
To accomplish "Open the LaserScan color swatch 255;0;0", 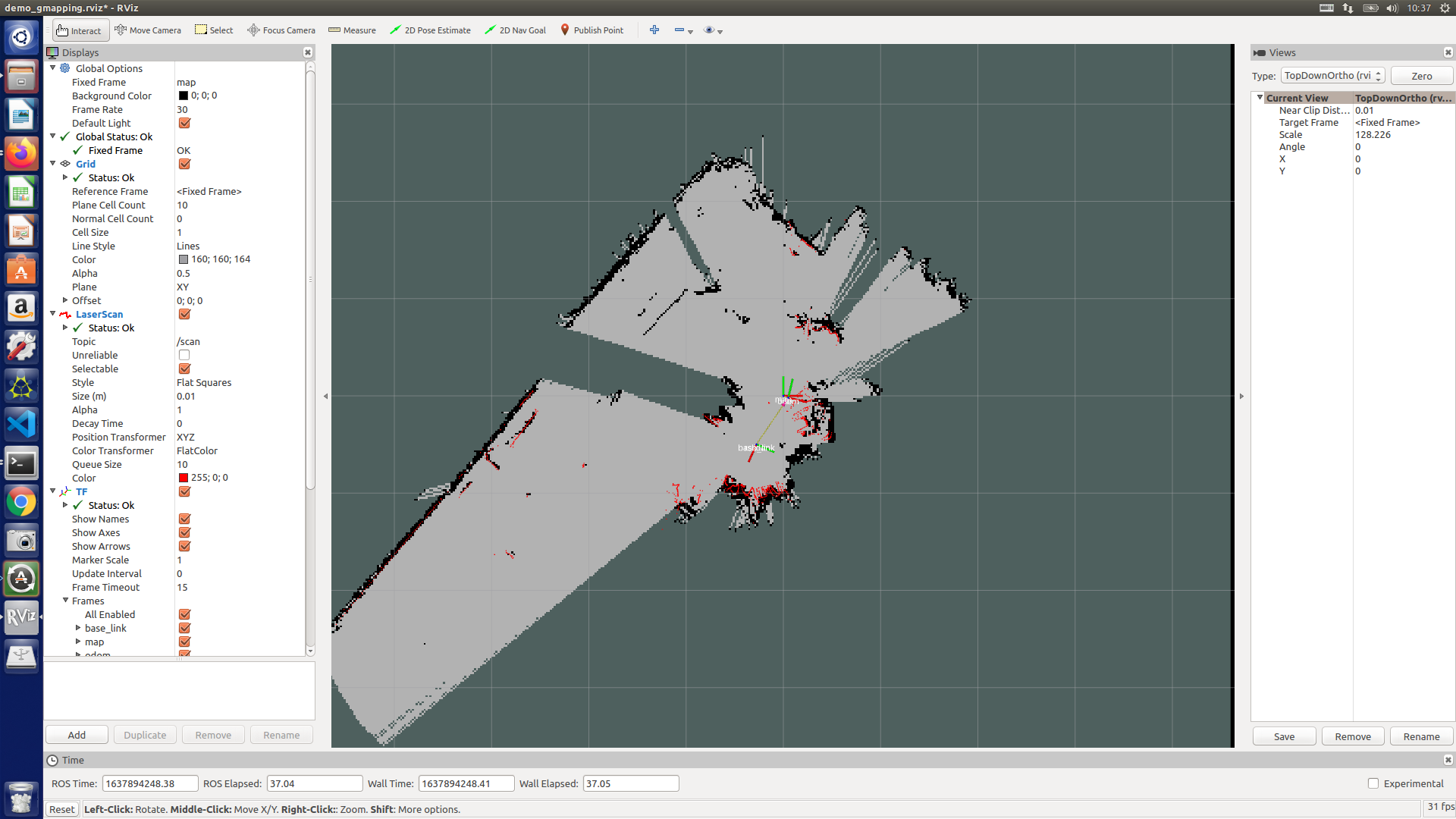I will 184,478.
